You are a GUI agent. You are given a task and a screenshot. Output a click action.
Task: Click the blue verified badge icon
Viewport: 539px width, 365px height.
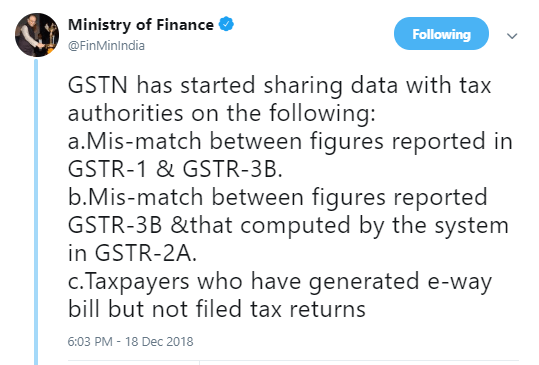click(x=227, y=24)
